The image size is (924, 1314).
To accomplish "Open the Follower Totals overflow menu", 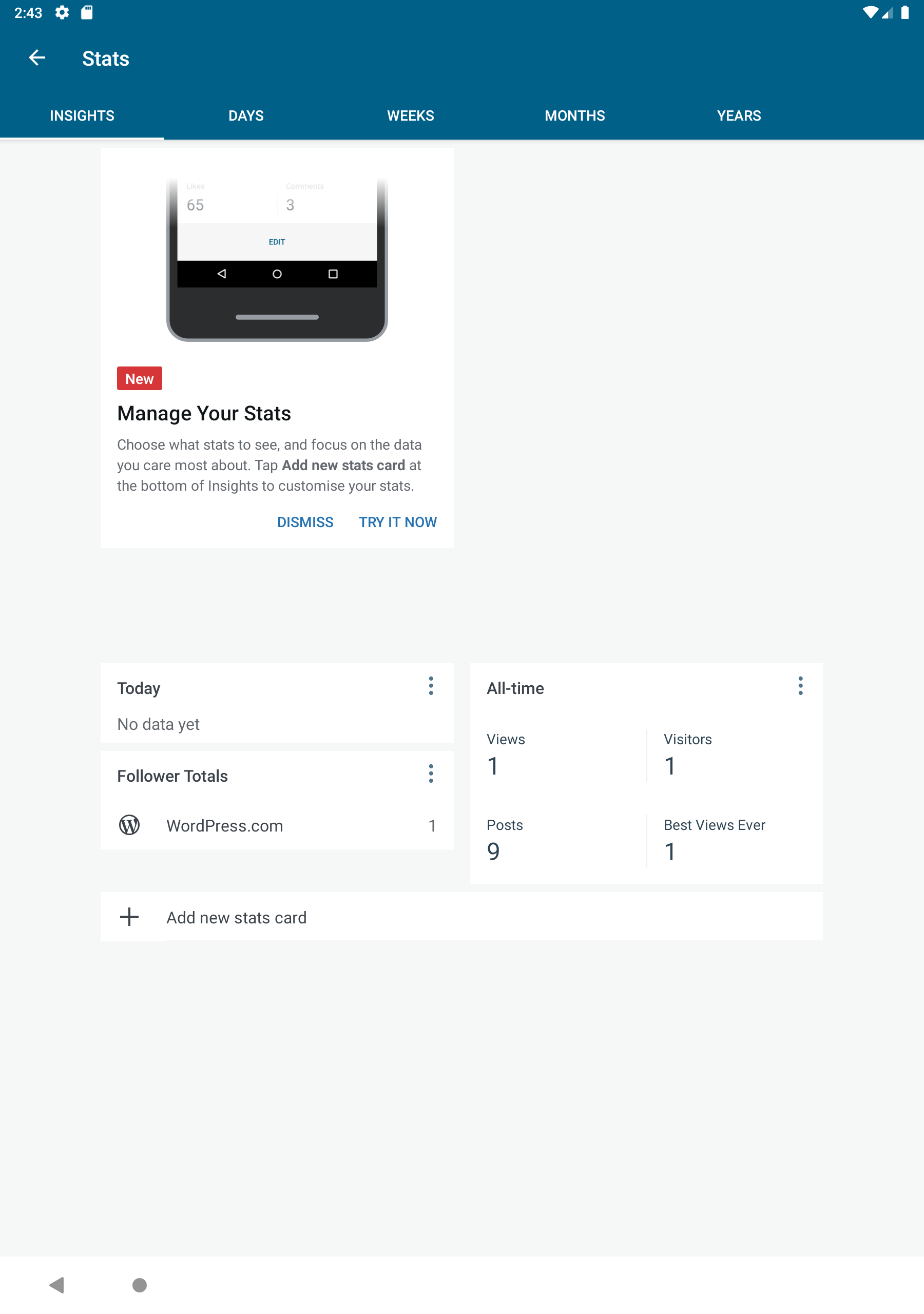I will pos(431,774).
